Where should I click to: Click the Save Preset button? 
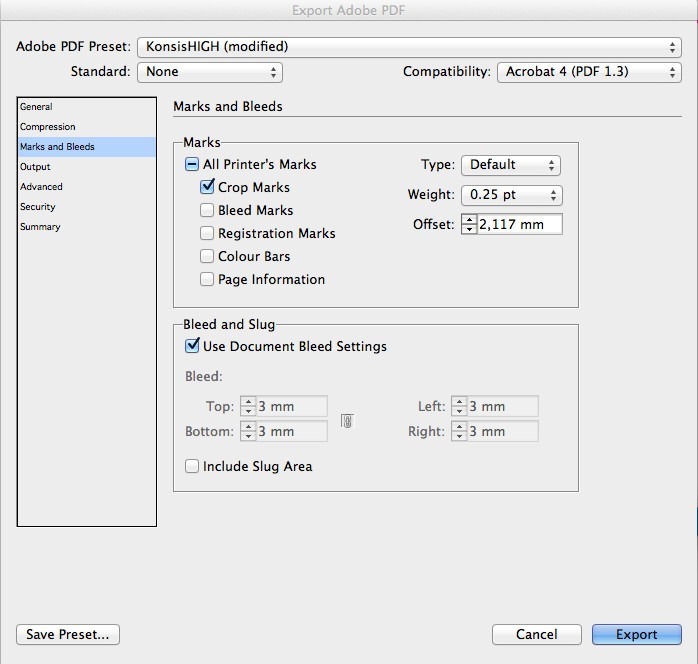(x=68, y=634)
